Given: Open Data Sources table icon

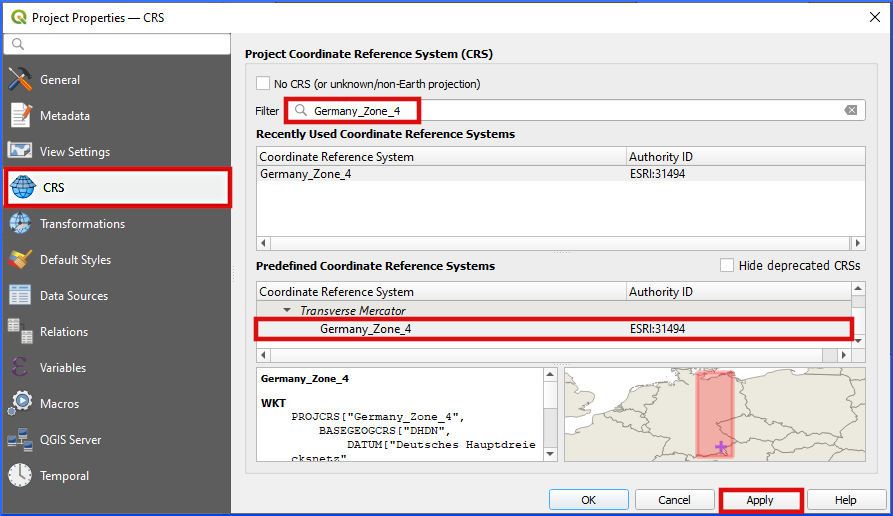Looking at the screenshot, I should (21, 295).
